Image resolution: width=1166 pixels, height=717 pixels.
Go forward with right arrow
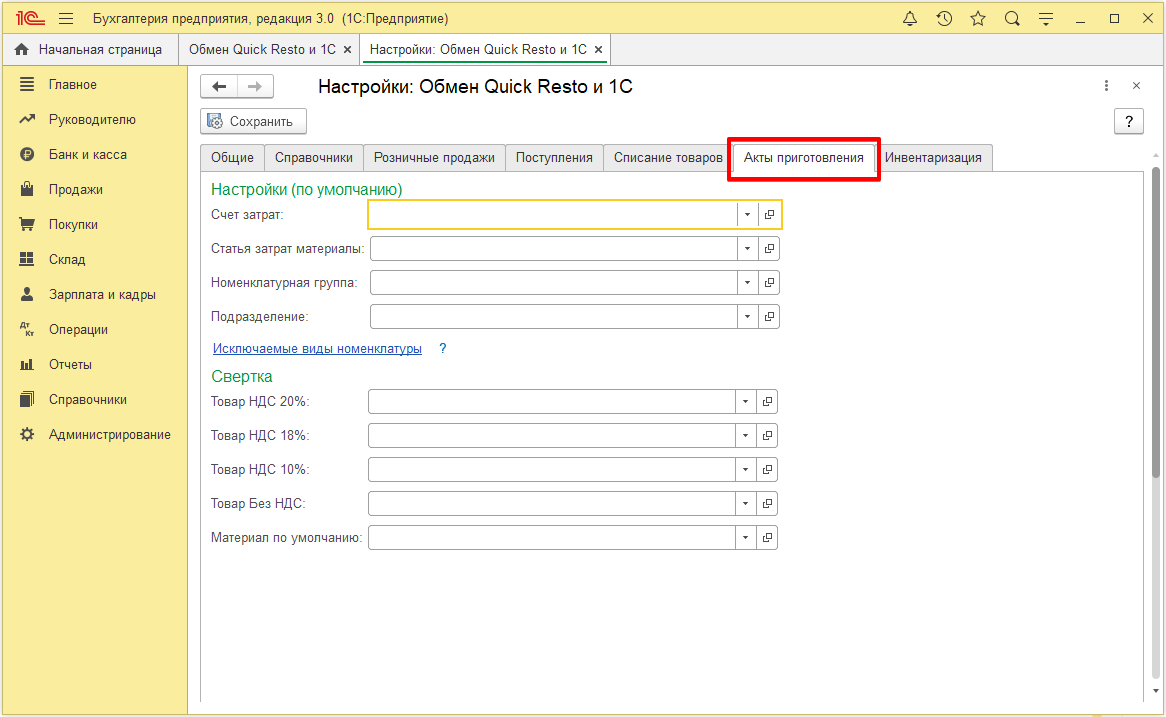coord(255,86)
